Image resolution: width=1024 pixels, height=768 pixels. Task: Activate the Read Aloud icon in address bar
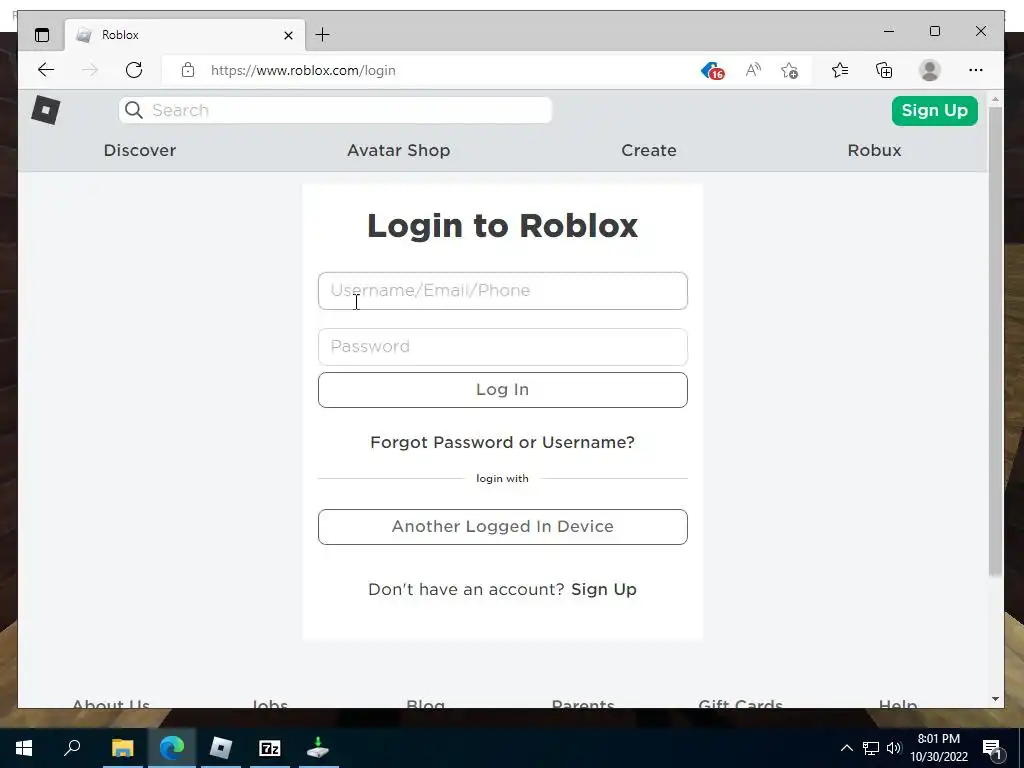point(753,70)
